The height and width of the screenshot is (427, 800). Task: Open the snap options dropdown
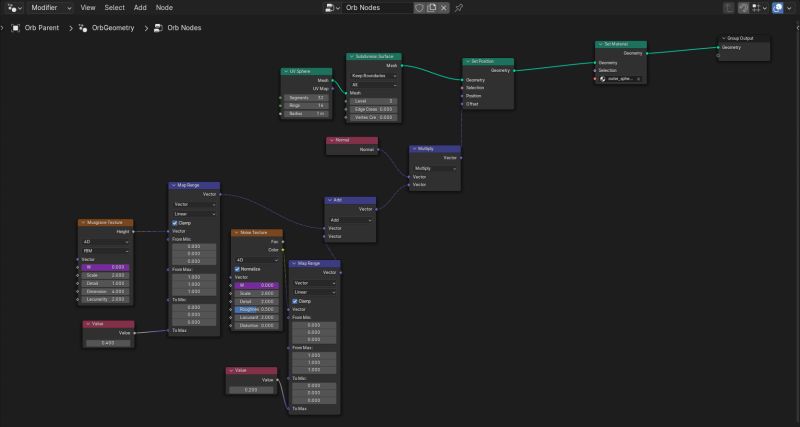[x=760, y=8]
